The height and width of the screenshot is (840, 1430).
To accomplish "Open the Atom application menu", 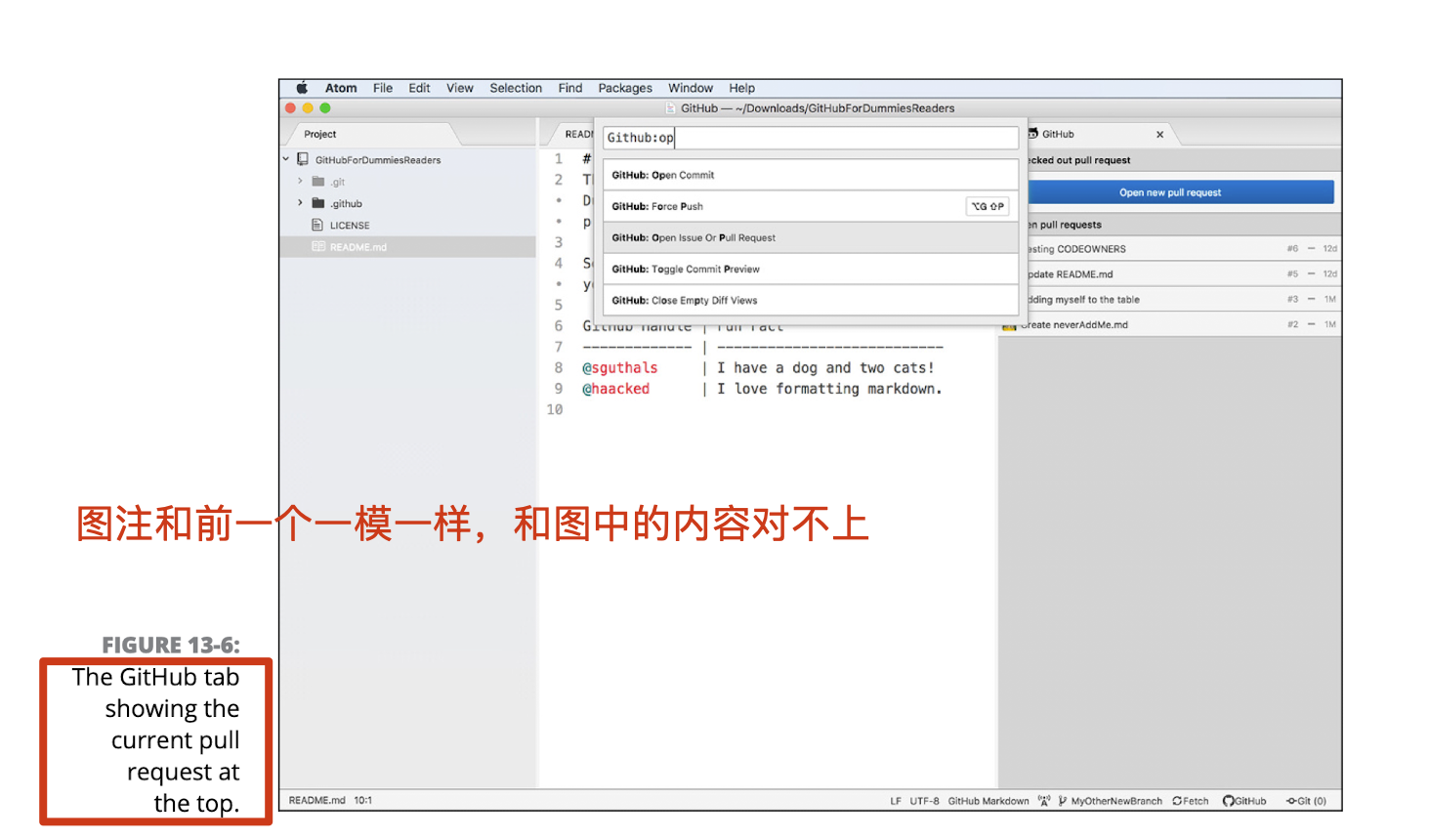I will 341,88.
